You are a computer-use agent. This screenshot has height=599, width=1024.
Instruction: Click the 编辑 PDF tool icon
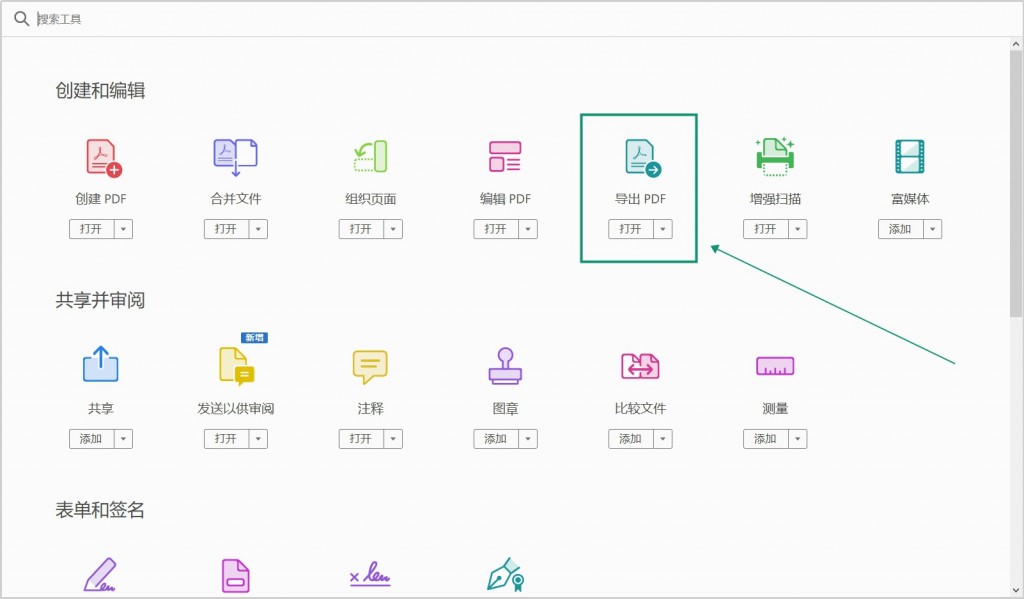(x=505, y=157)
